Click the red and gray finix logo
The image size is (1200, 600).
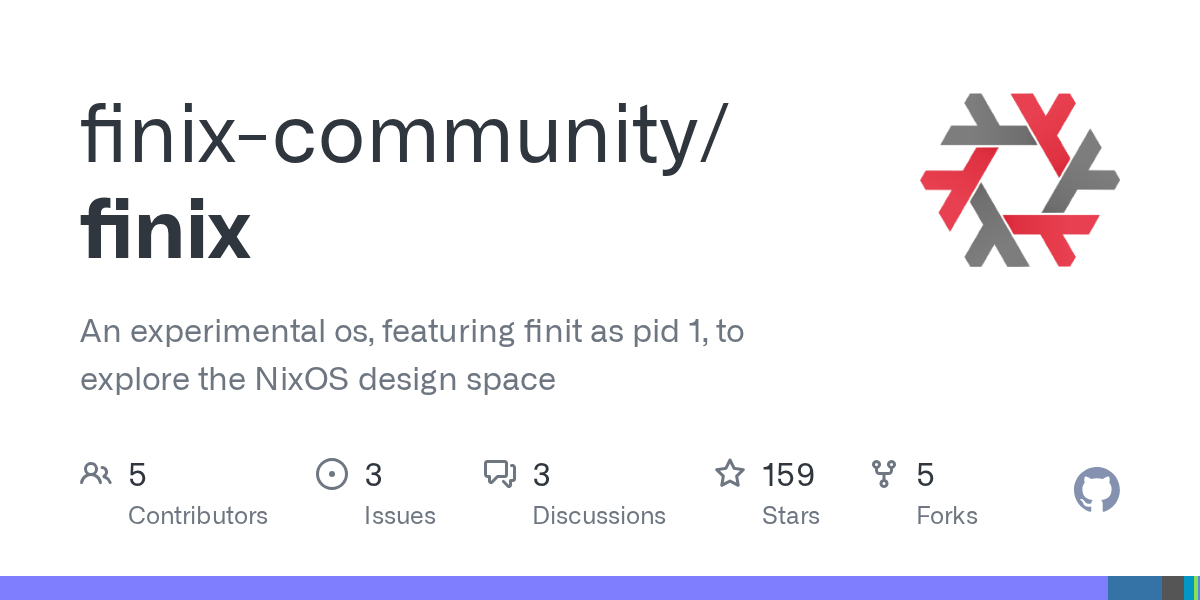1019,180
